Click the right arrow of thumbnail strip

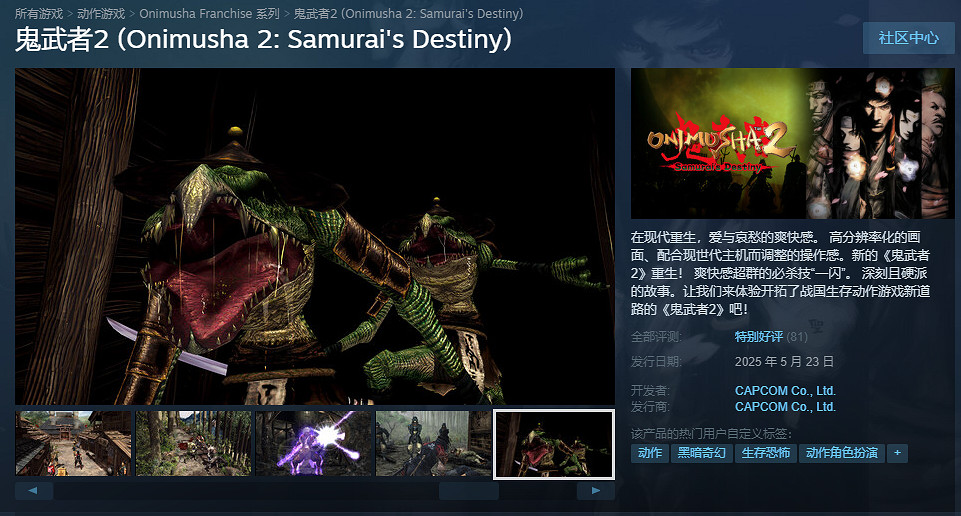[x=596, y=490]
